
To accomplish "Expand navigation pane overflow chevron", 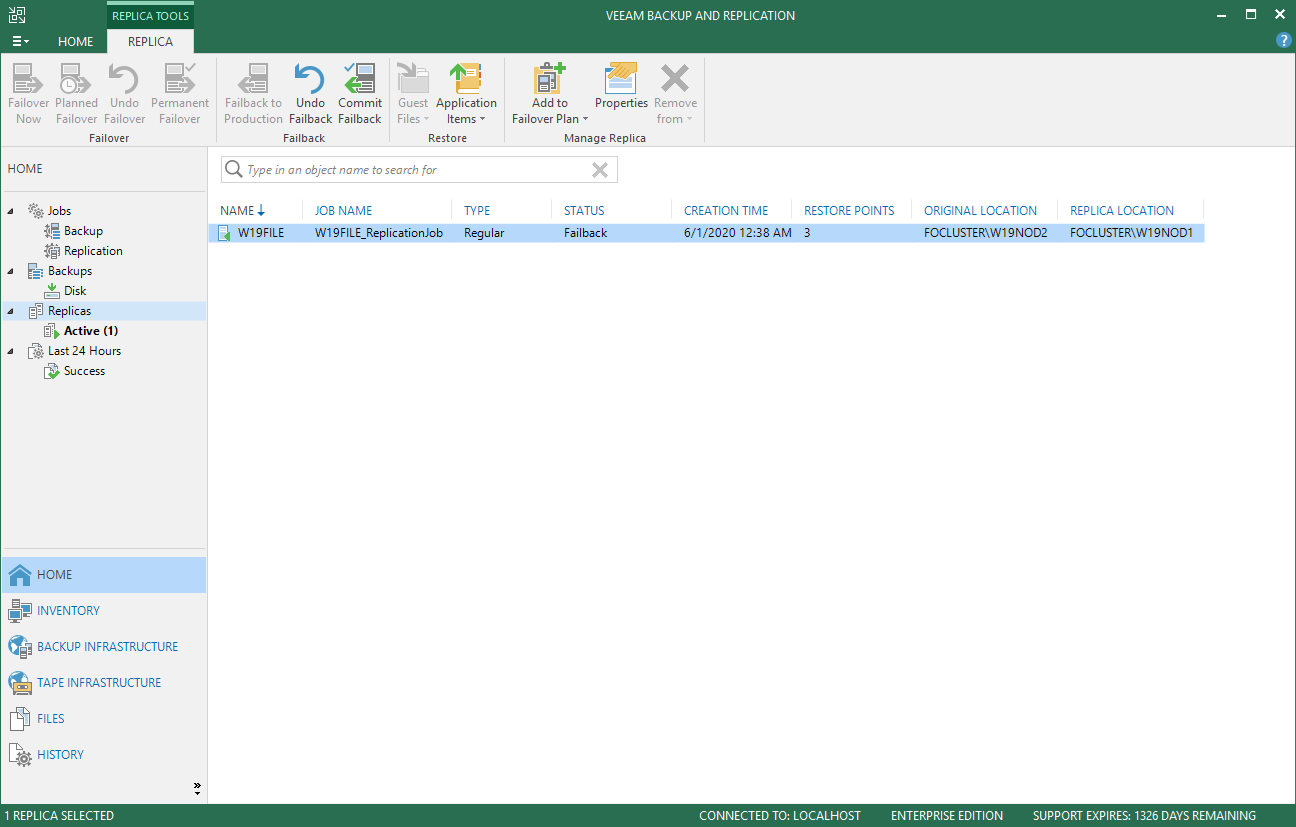I will (x=197, y=789).
